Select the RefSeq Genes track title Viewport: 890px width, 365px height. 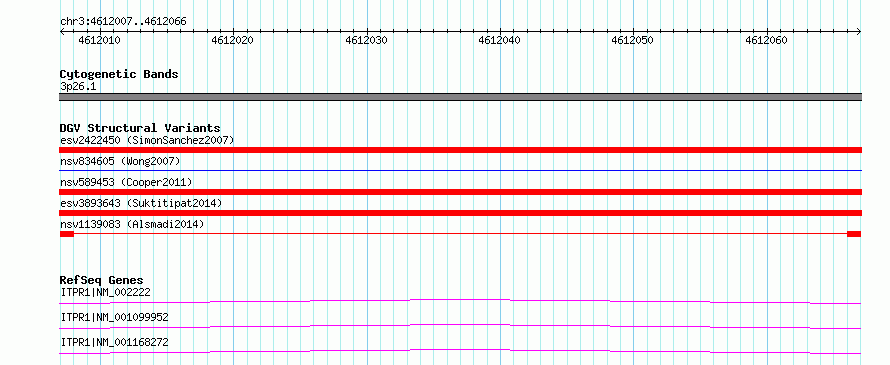pyautogui.click(x=101, y=280)
